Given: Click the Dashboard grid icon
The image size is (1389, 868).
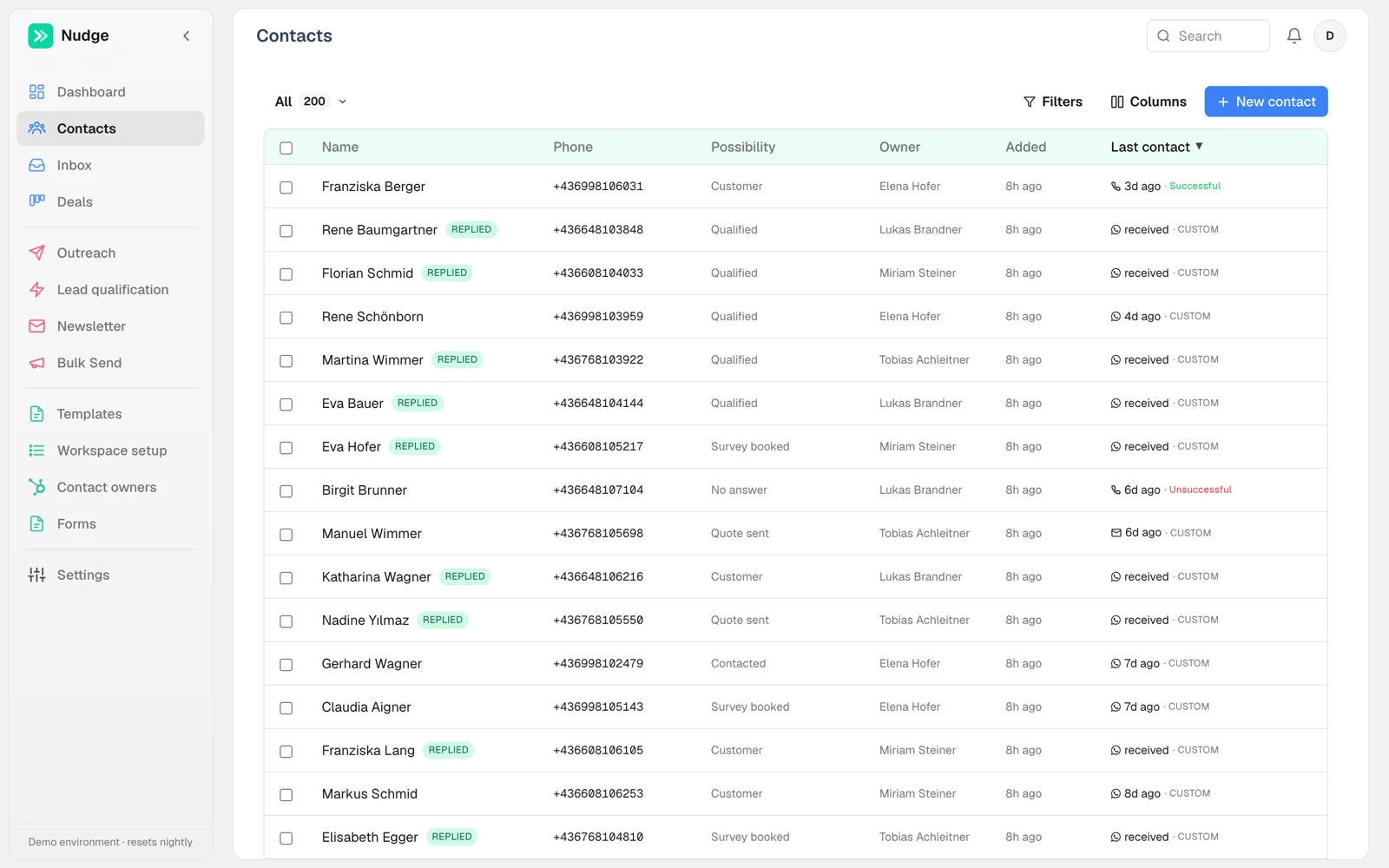Looking at the screenshot, I should tap(36, 92).
